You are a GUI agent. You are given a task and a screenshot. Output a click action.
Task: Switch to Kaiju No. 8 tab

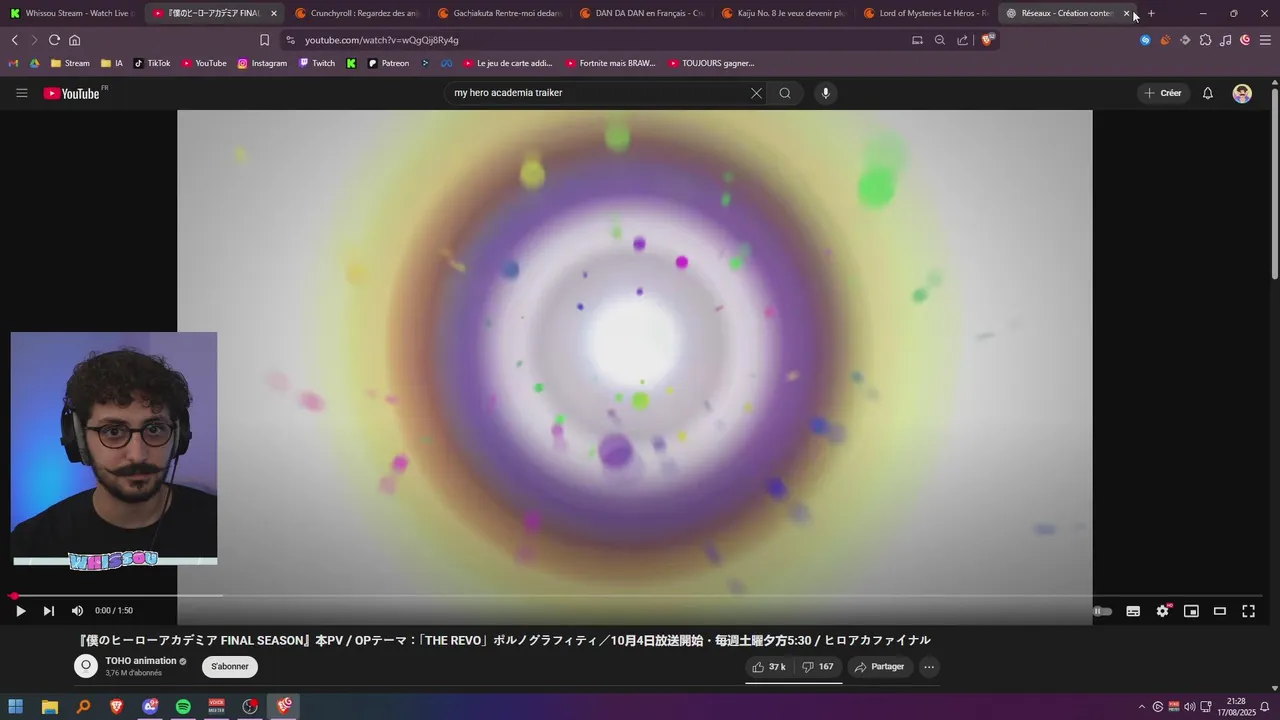pyautogui.click(x=786, y=13)
